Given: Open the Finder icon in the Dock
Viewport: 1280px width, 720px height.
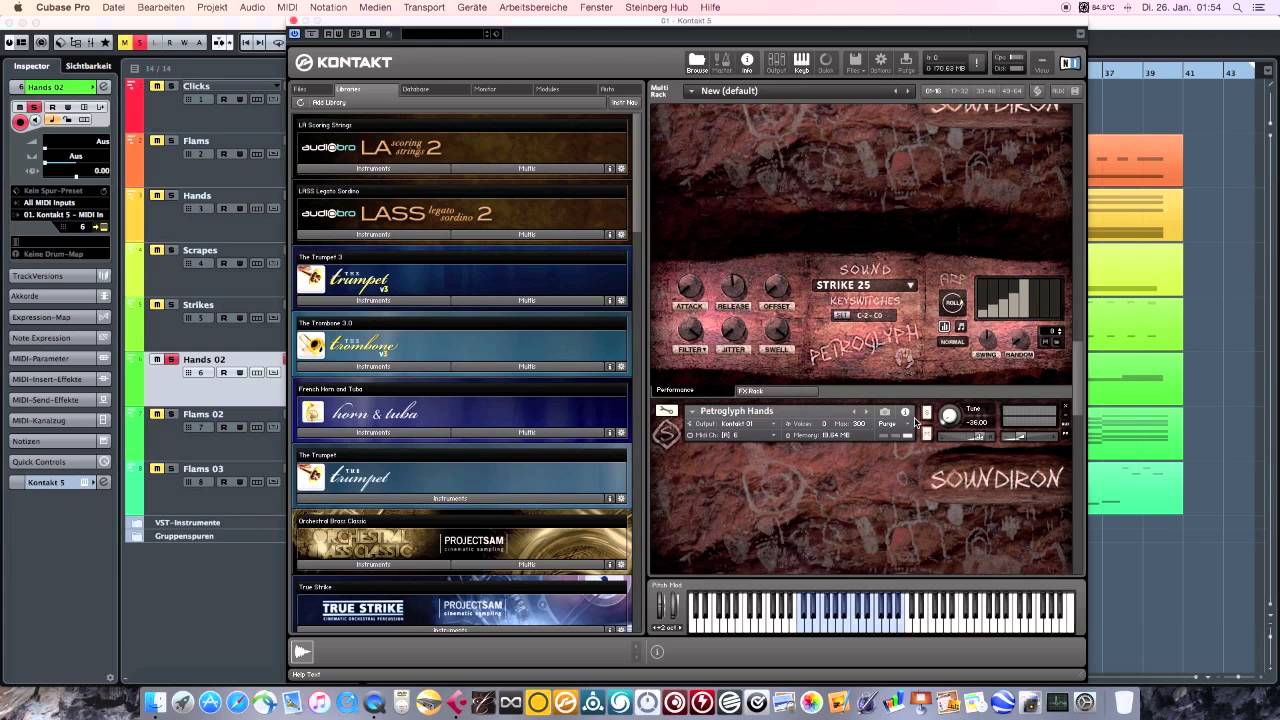Looking at the screenshot, I should click(155, 702).
